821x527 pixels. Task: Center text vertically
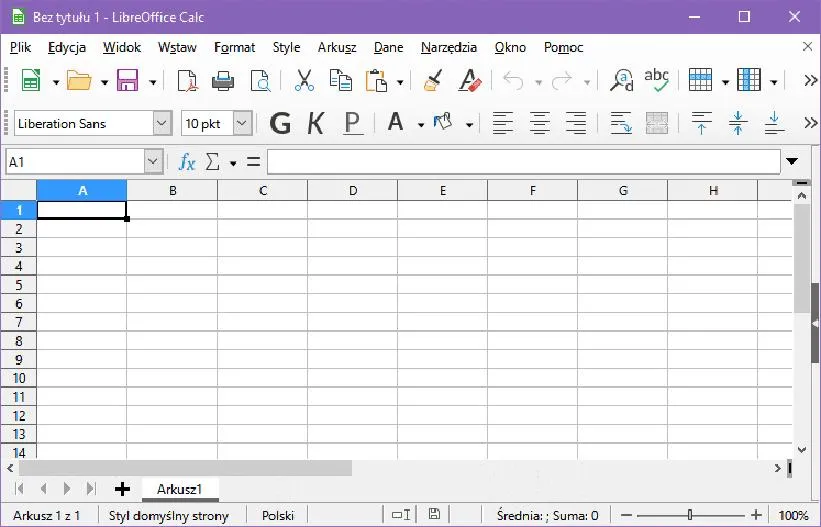pyautogui.click(x=738, y=124)
